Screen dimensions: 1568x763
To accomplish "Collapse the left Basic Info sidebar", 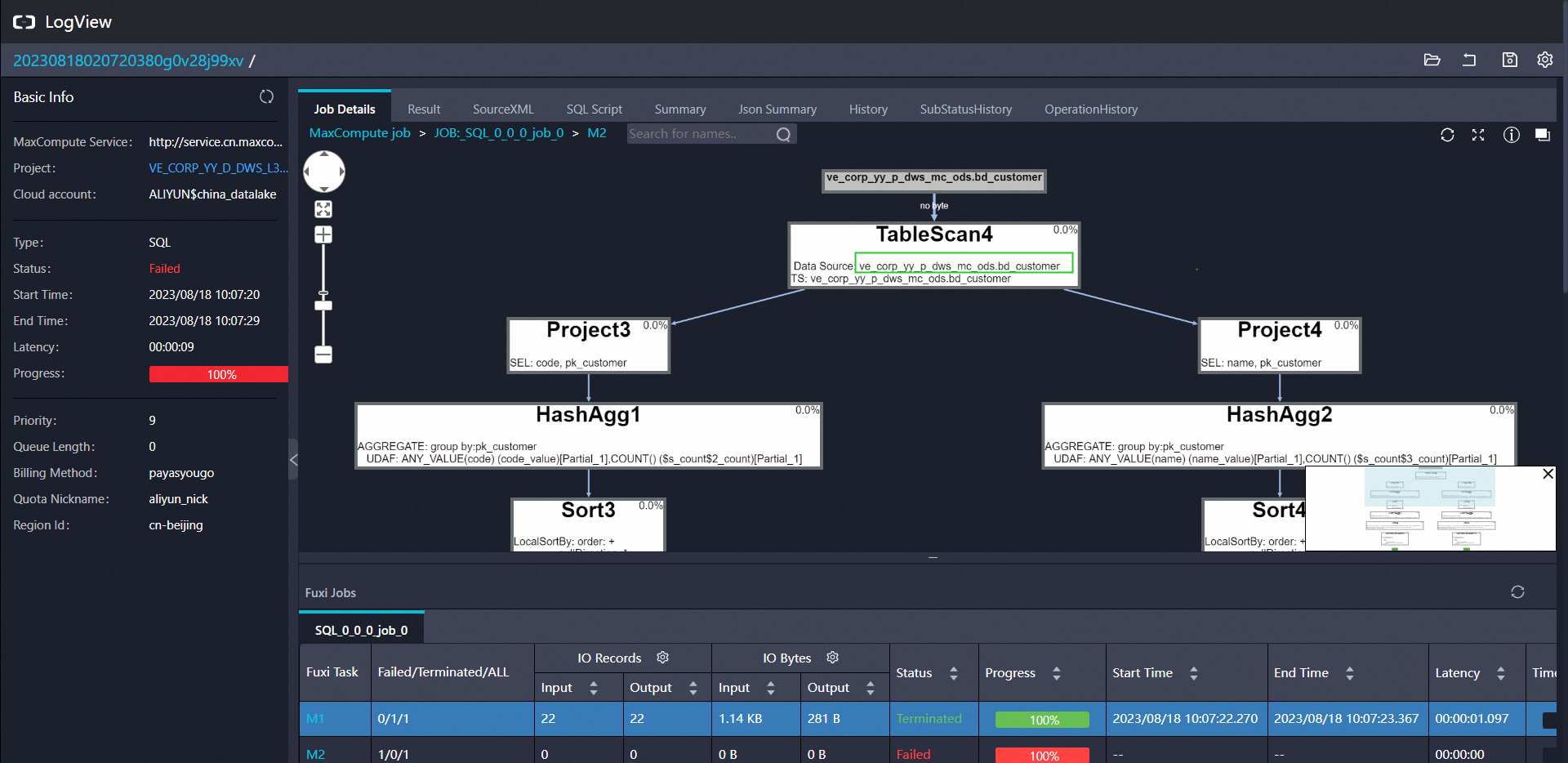I will pyautogui.click(x=293, y=460).
